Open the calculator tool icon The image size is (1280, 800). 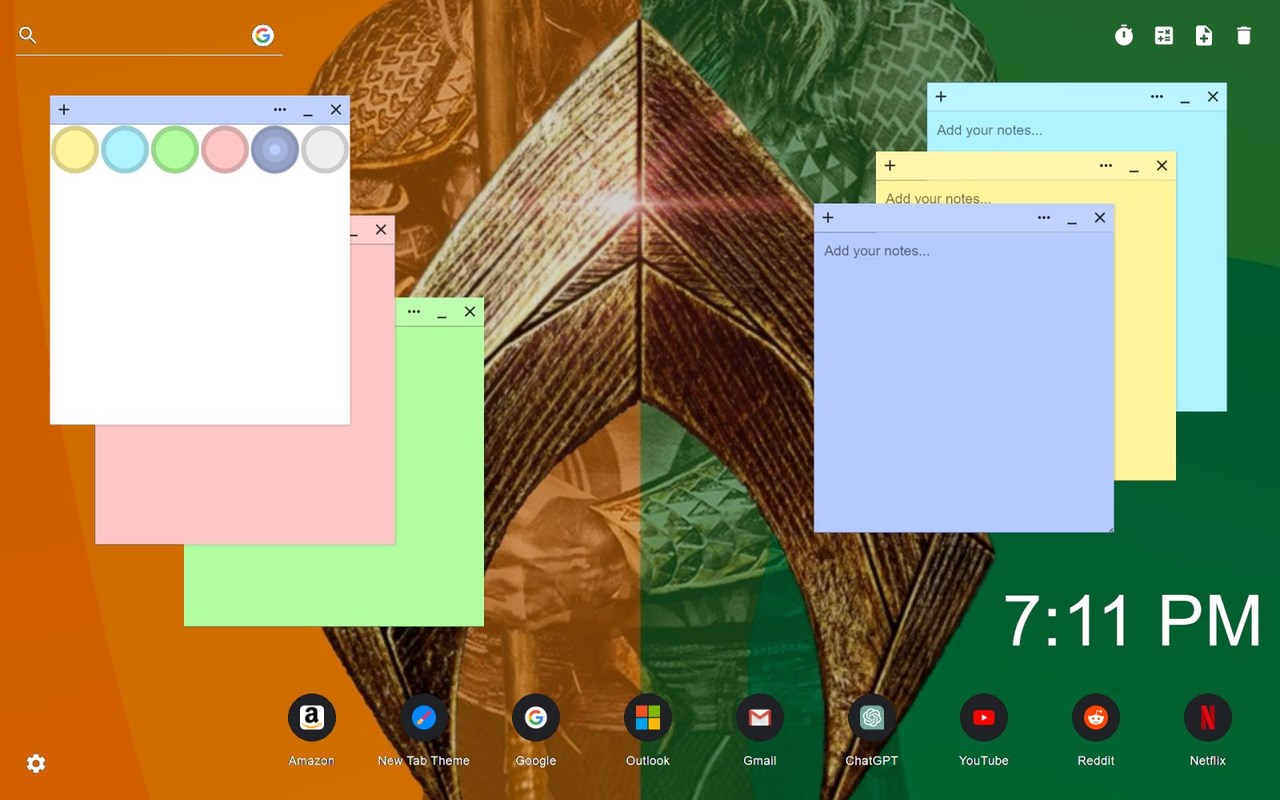pos(1164,36)
